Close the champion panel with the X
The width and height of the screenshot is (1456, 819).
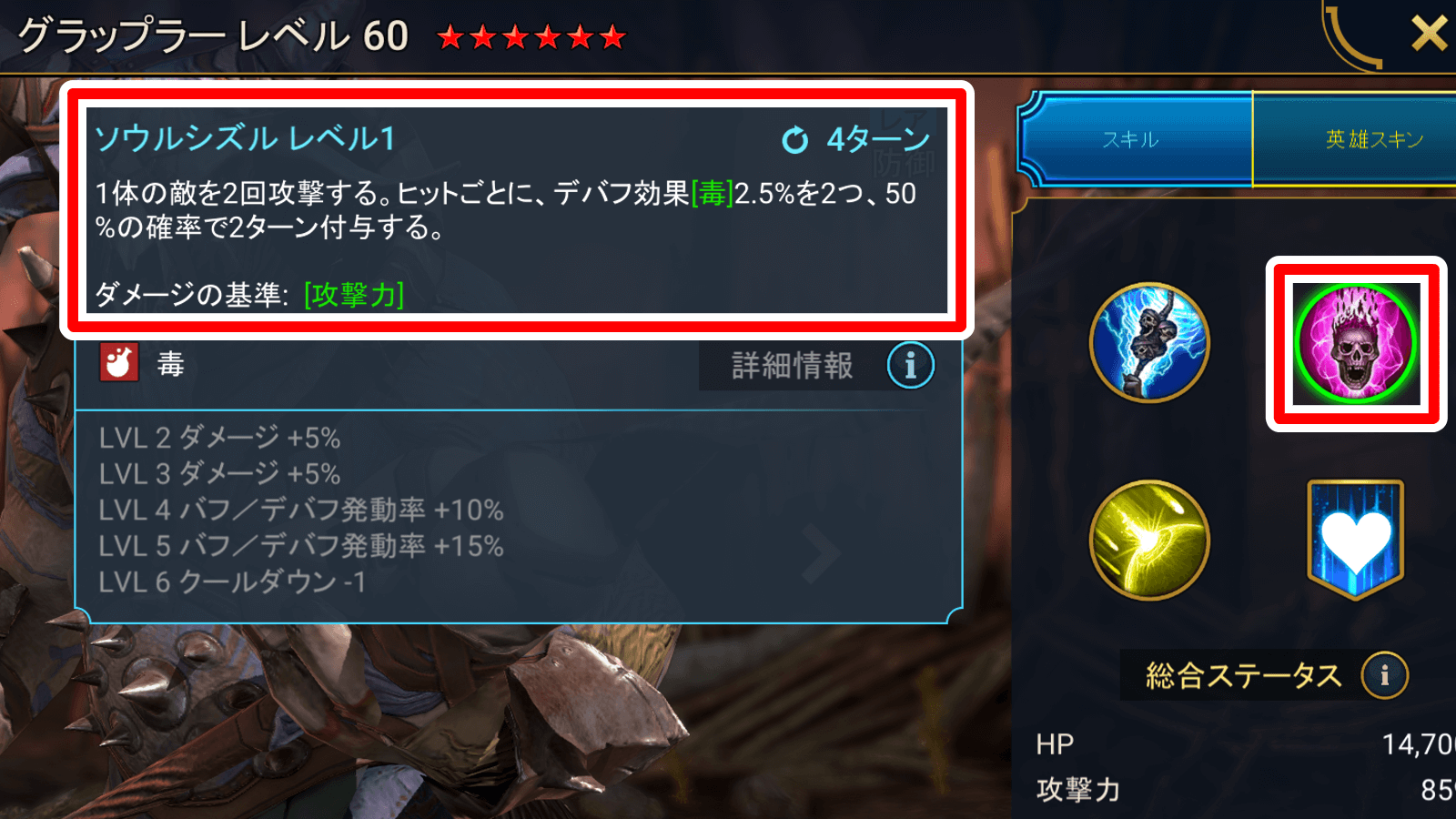click(x=1429, y=35)
